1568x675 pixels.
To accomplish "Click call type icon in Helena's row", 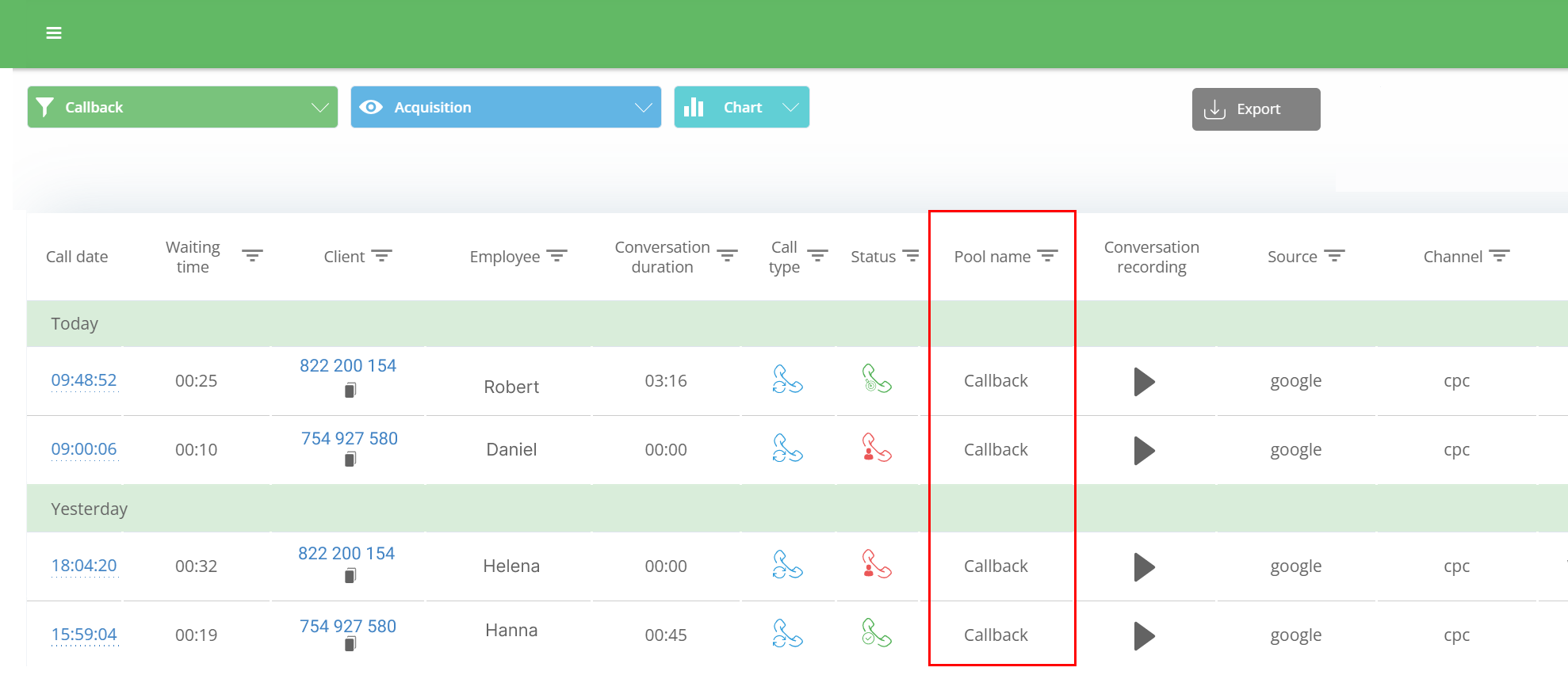I will pyautogui.click(x=787, y=566).
